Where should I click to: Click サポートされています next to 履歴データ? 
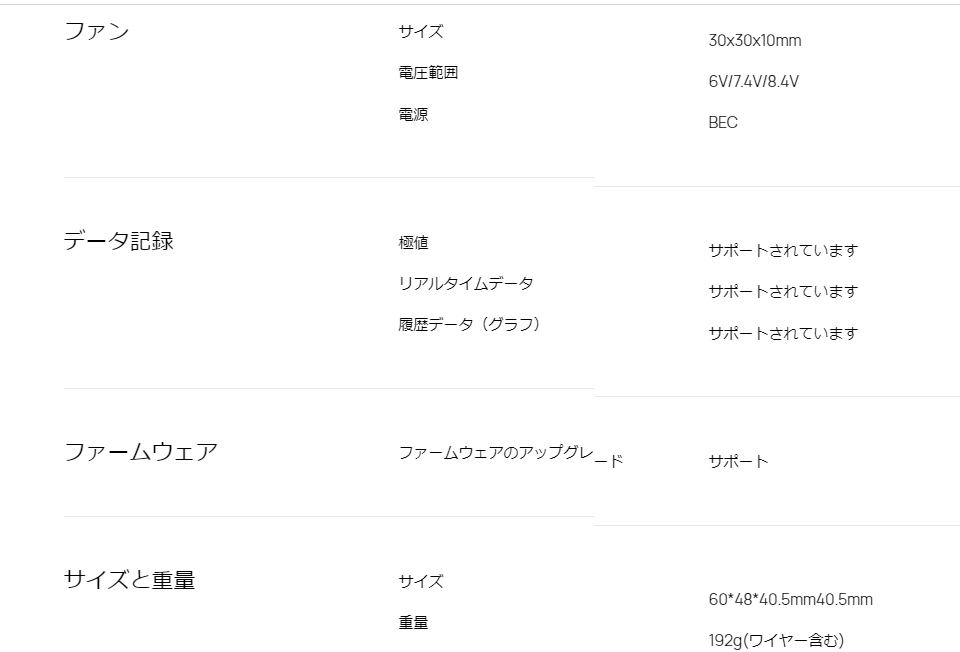click(783, 334)
